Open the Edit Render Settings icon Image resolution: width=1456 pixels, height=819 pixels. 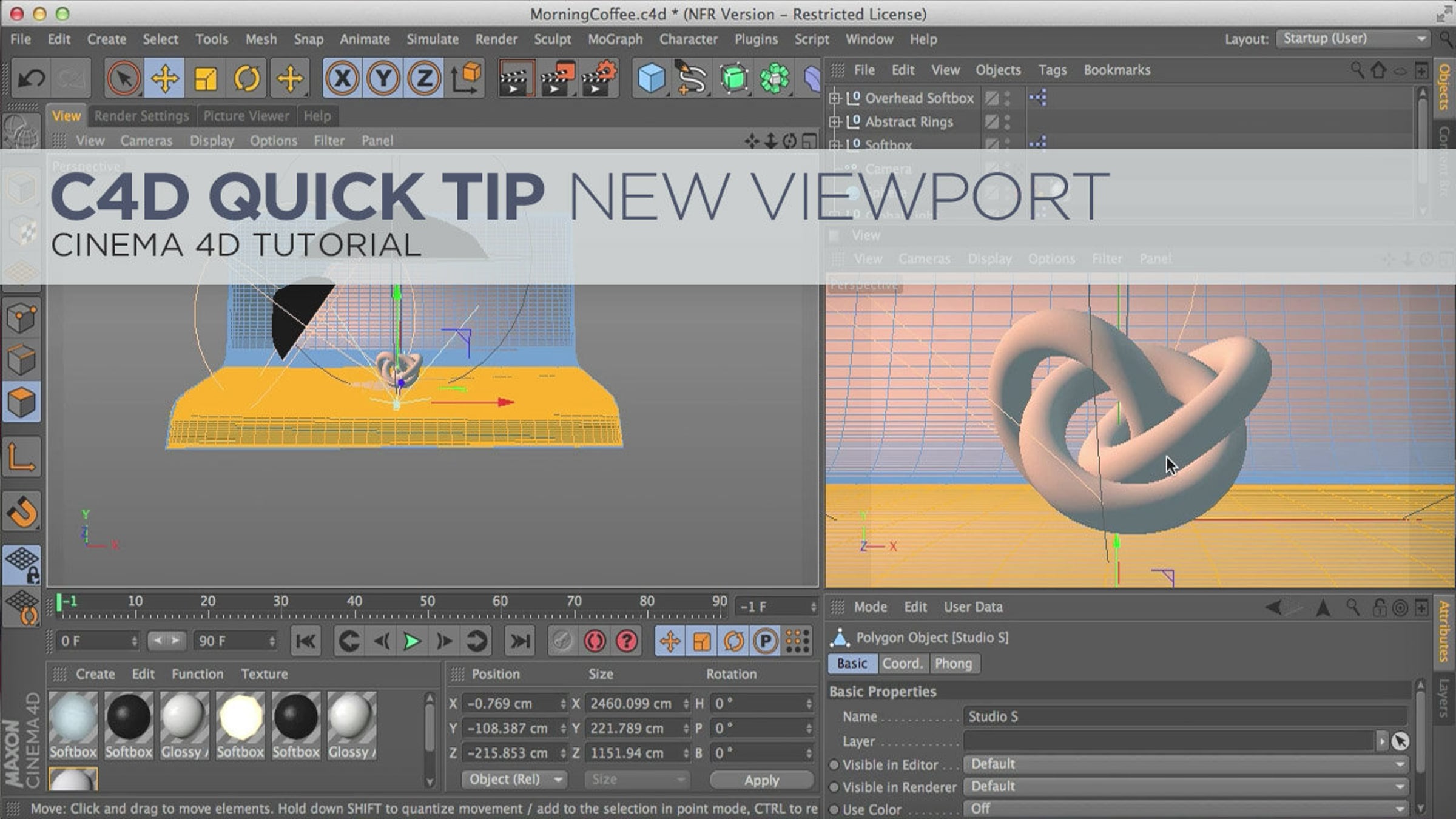598,79
